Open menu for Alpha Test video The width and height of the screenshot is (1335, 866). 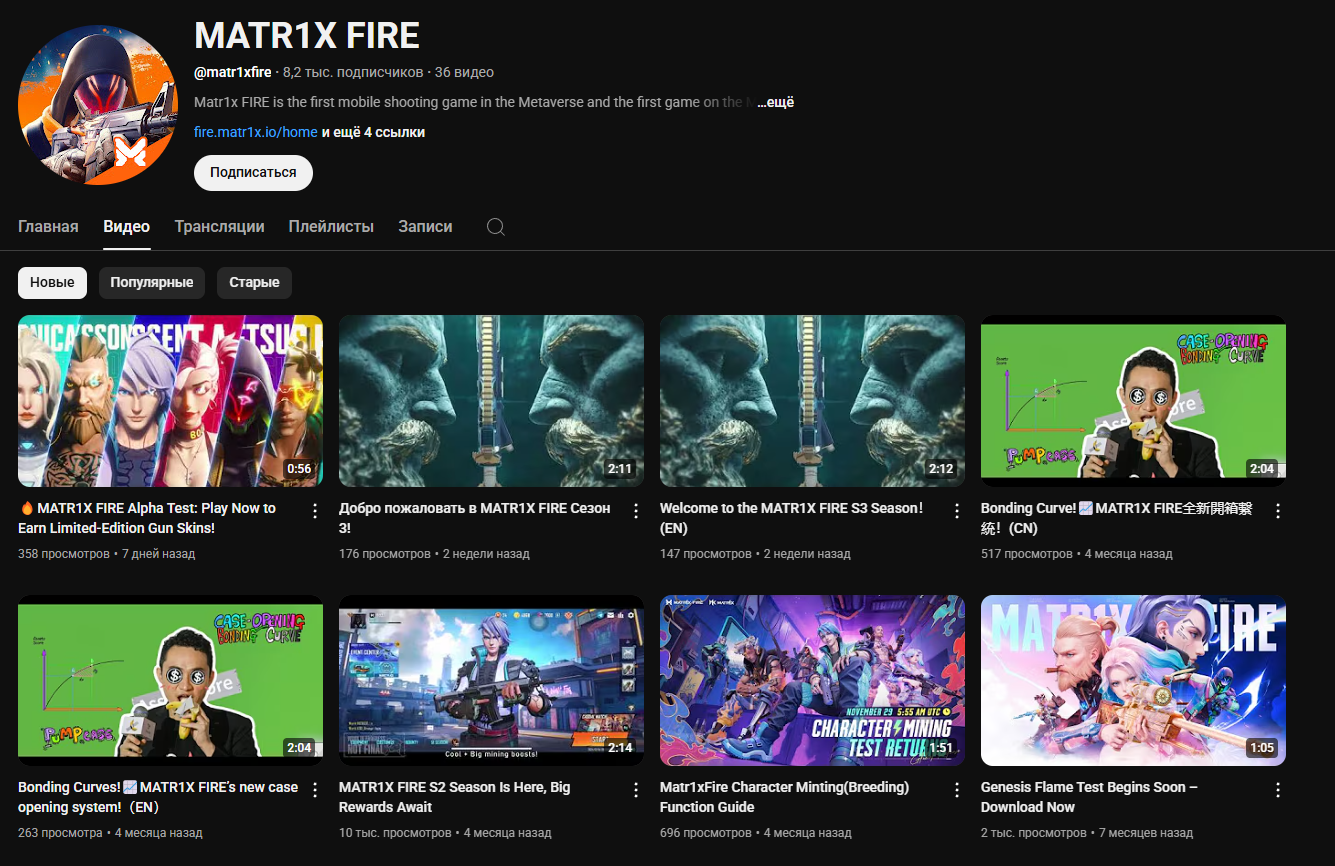click(x=315, y=511)
